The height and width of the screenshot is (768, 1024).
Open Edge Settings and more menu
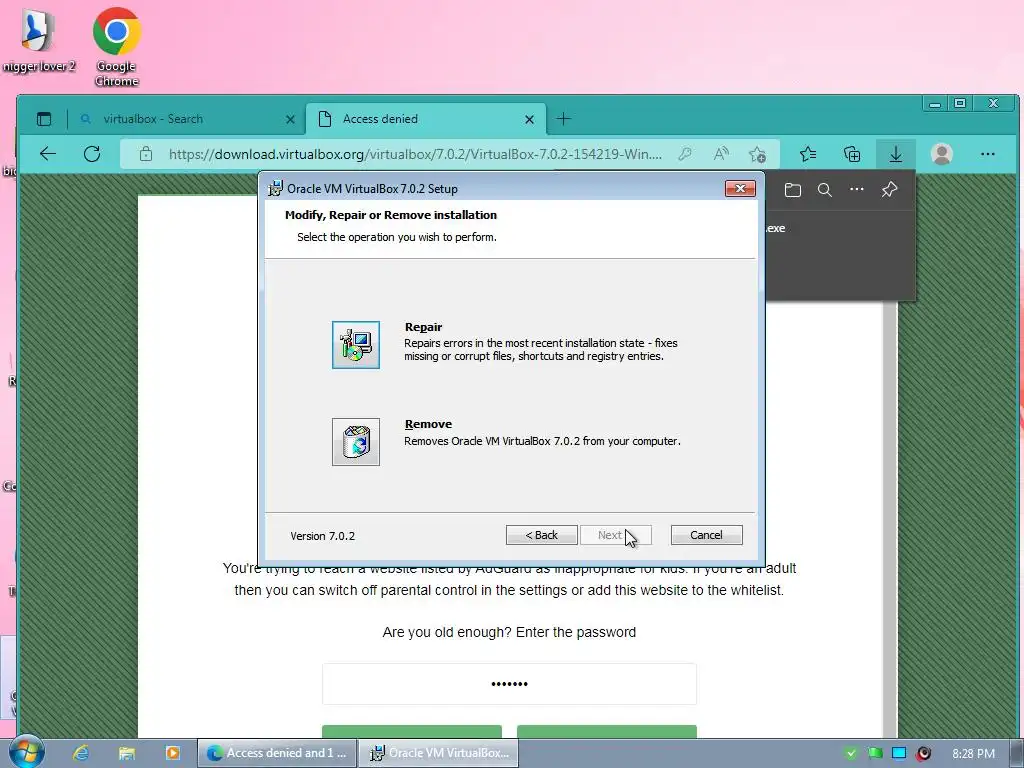987,154
